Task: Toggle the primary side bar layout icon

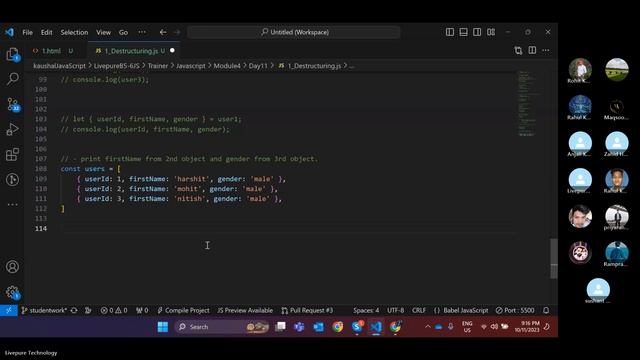Action: click(x=450, y=32)
